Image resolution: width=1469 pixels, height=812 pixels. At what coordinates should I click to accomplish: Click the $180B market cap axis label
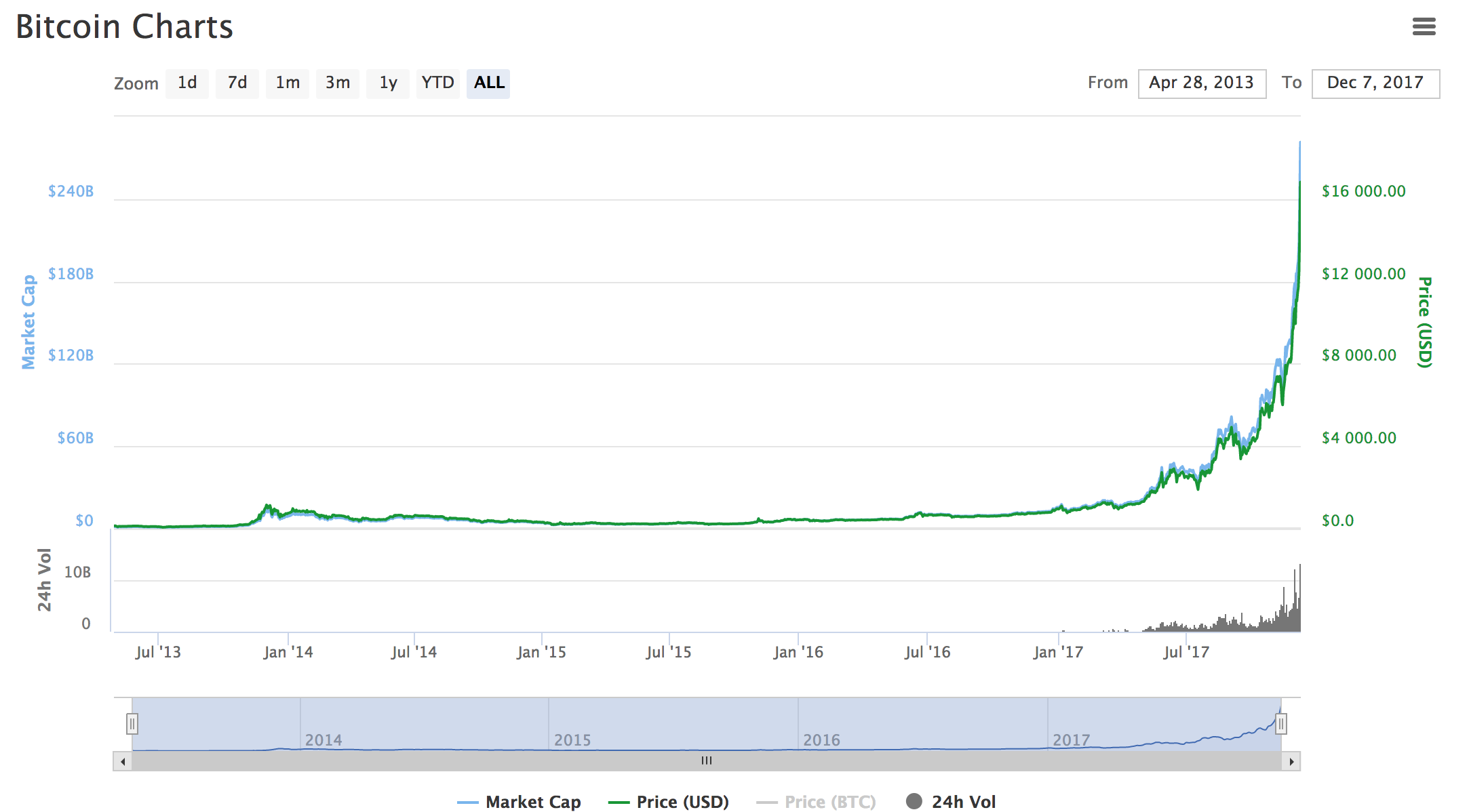71,274
